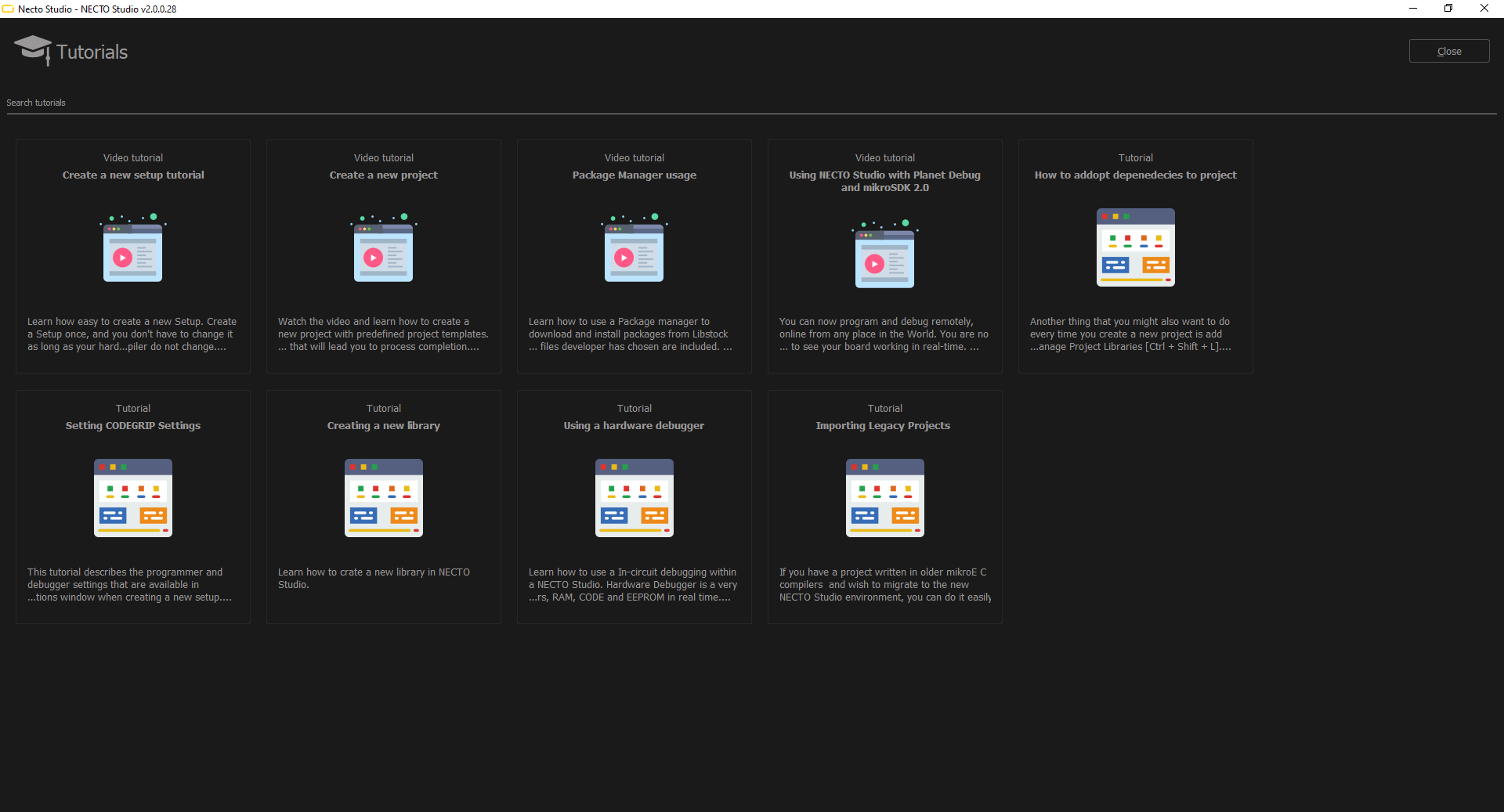Open the Importing Legacy Projects tutorial icon
The height and width of the screenshot is (812, 1504).
click(x=884, y=498)
